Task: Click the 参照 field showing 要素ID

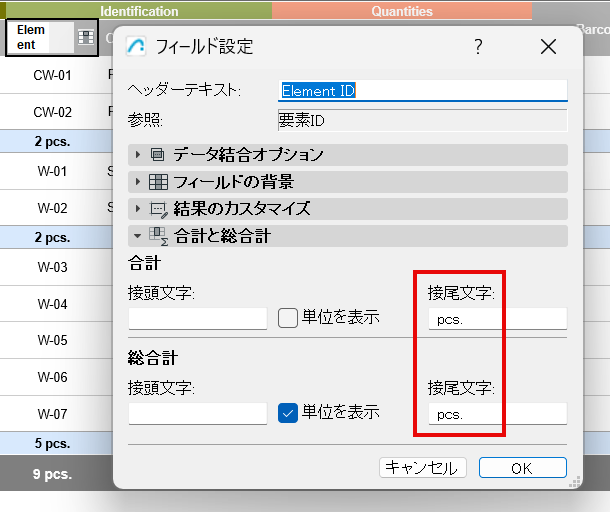Action: [x=423, y=120]
